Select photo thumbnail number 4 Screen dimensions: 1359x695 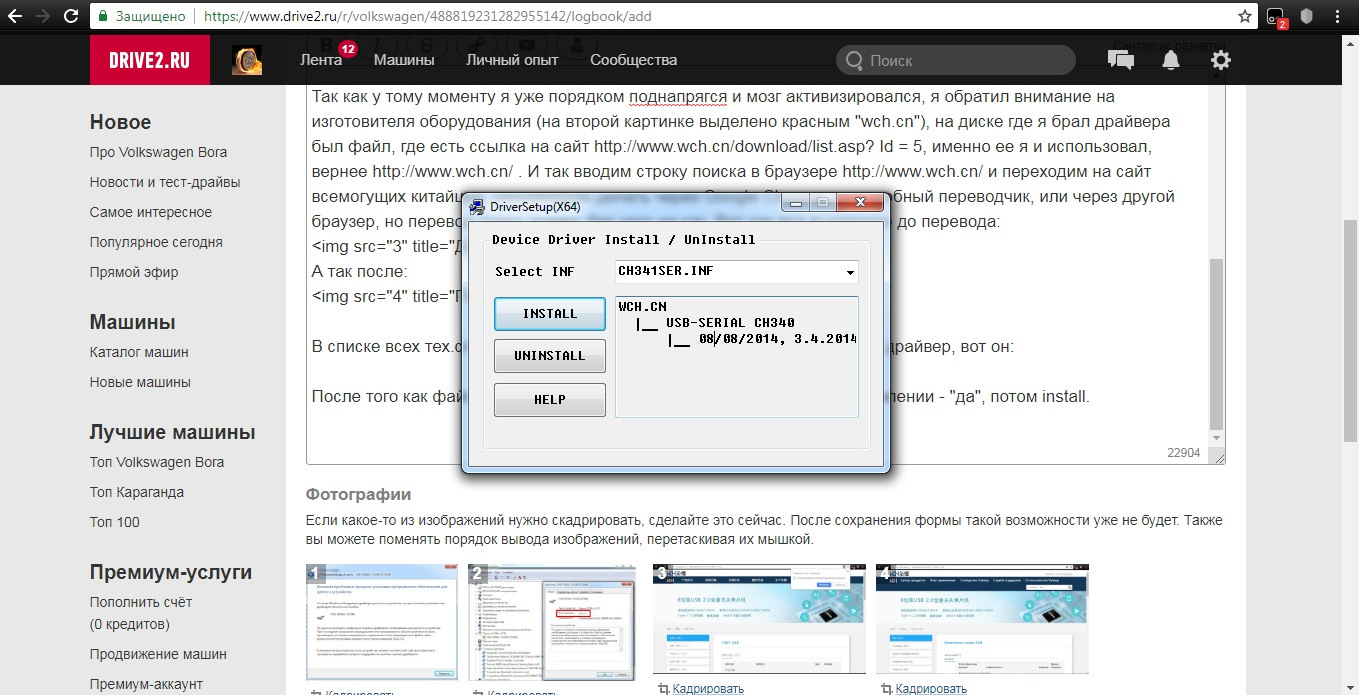pos(982,619)
